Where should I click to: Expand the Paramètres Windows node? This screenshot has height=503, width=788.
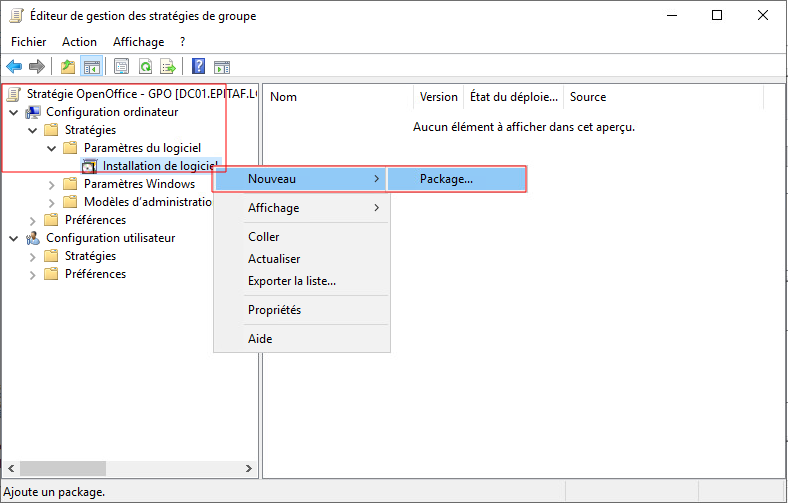click(51, 184)
